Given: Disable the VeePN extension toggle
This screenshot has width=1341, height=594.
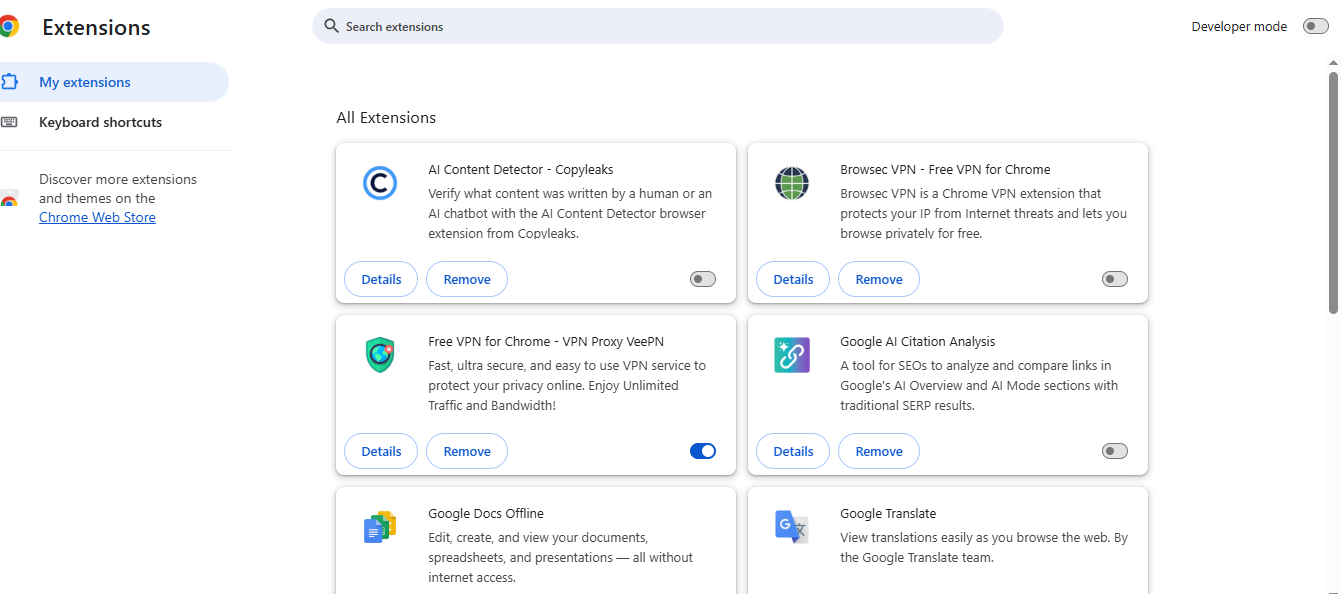Looking at the screenshot, I should click(703, 451).
